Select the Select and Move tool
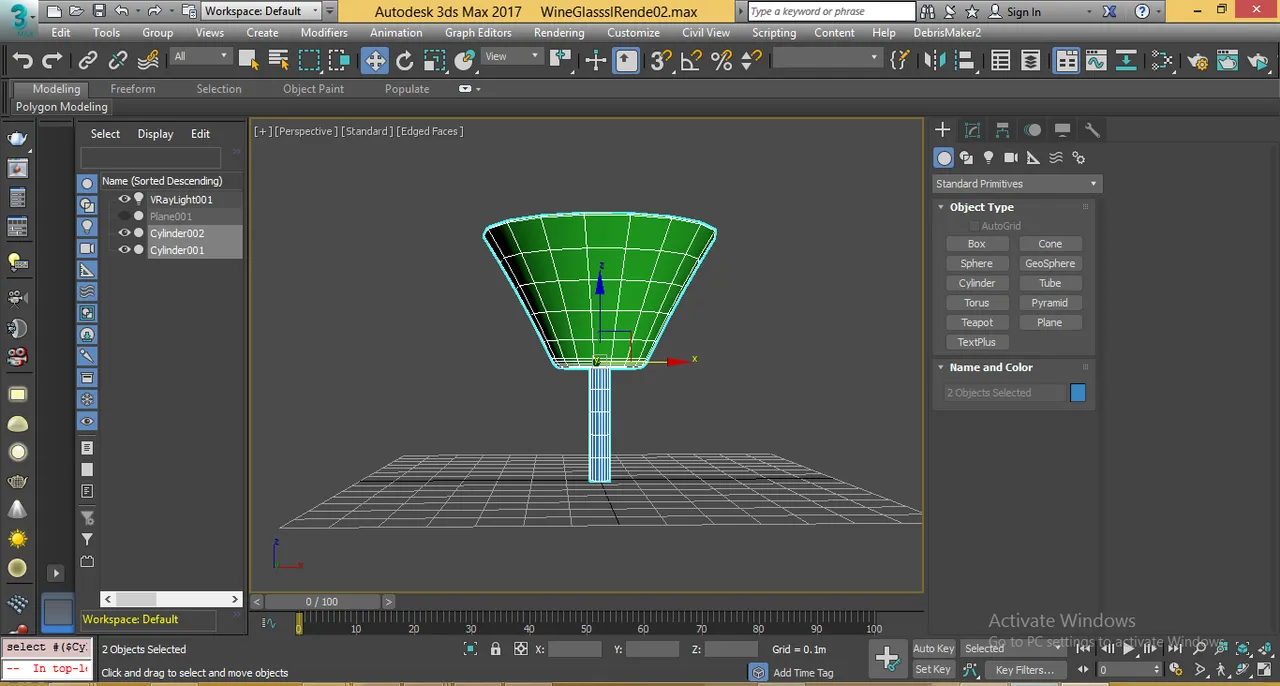Viewport: 1280px width, 686px height. 375,61
